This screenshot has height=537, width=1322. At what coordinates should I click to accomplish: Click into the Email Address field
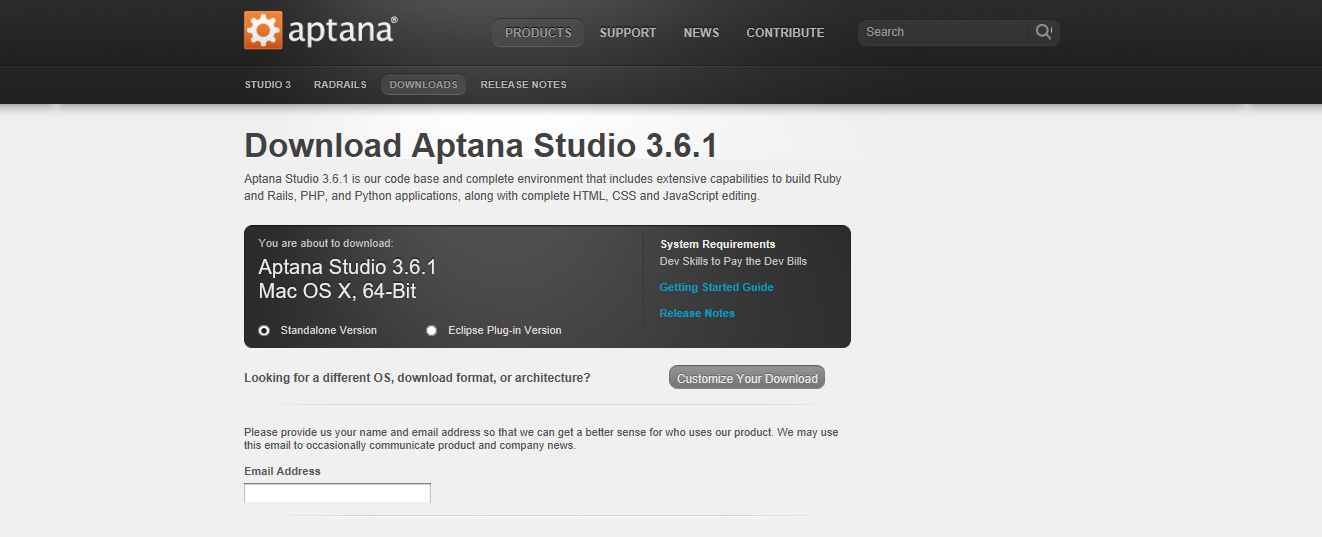tap(337, 493)
